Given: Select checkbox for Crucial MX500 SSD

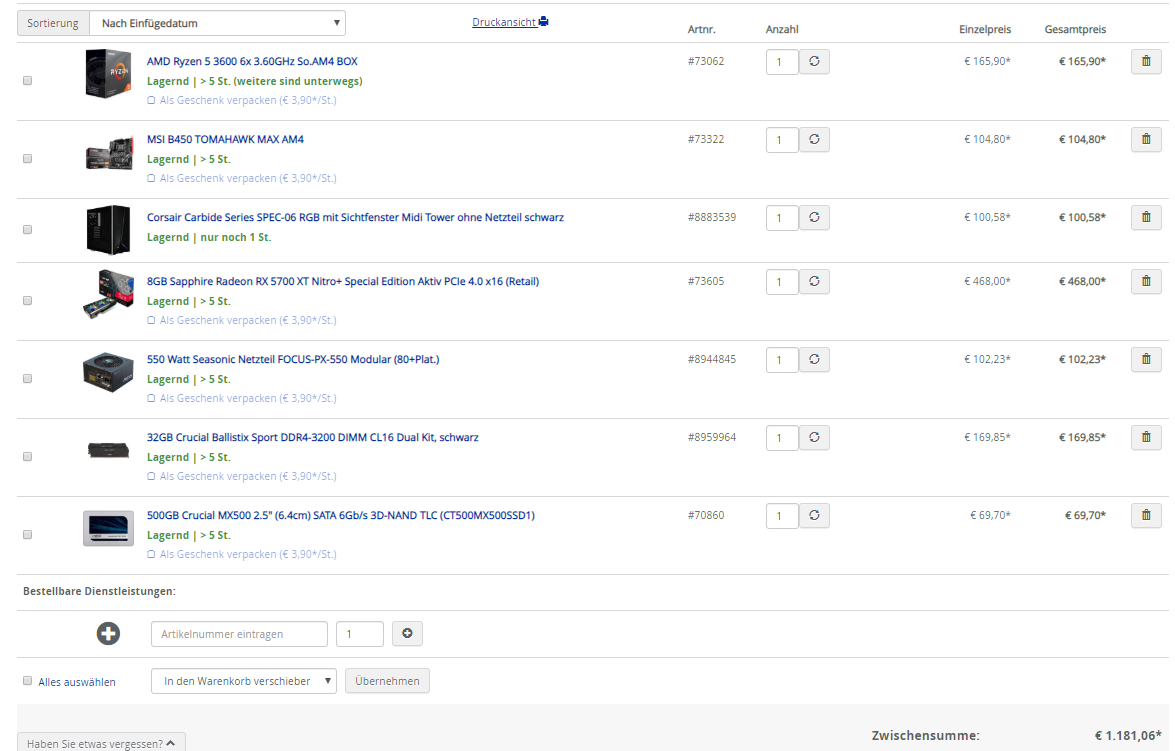Looking at the screenshot, I should point(28,534).
